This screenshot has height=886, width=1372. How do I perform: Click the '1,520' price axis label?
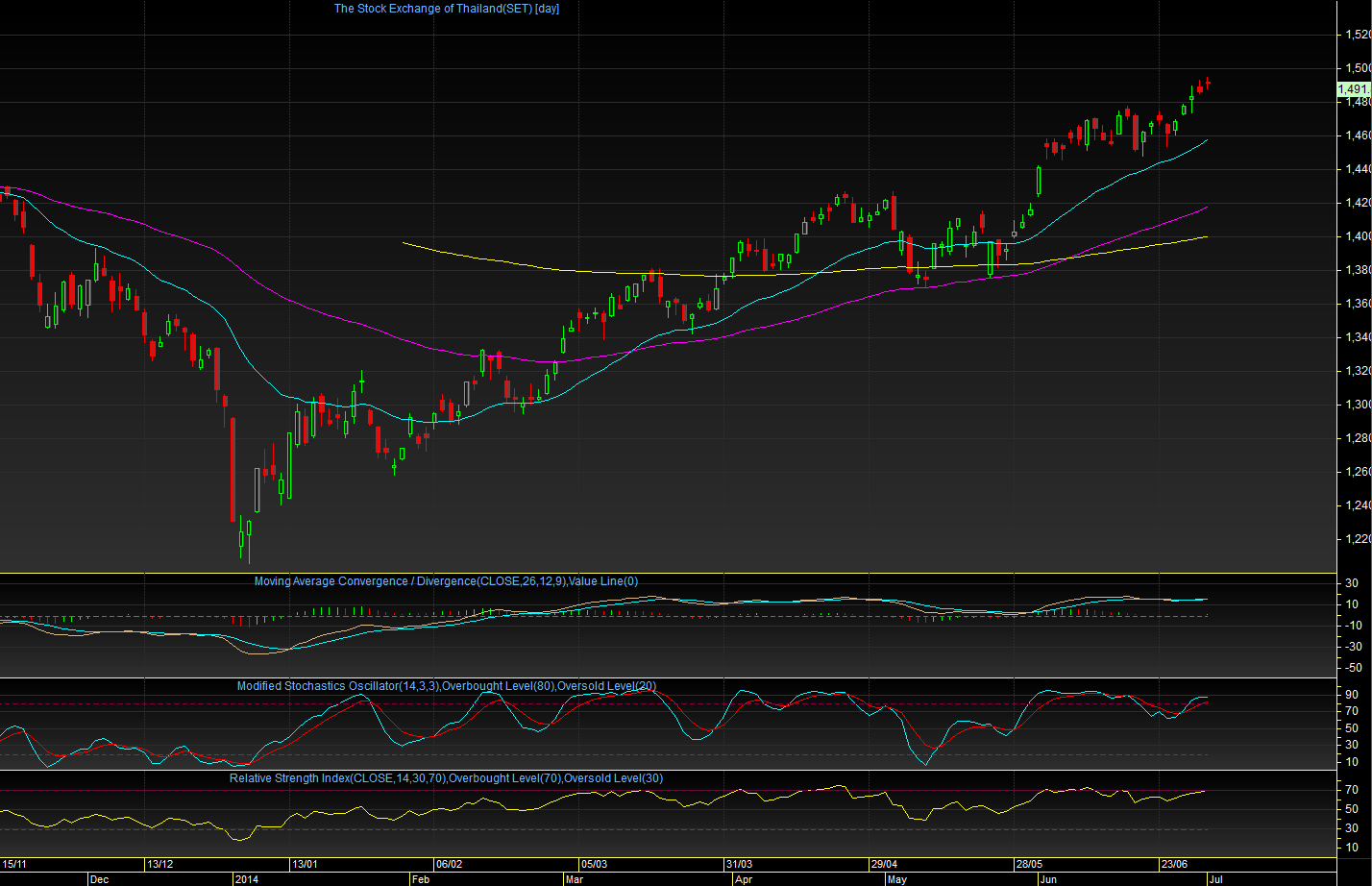[x=1357, y=35]
